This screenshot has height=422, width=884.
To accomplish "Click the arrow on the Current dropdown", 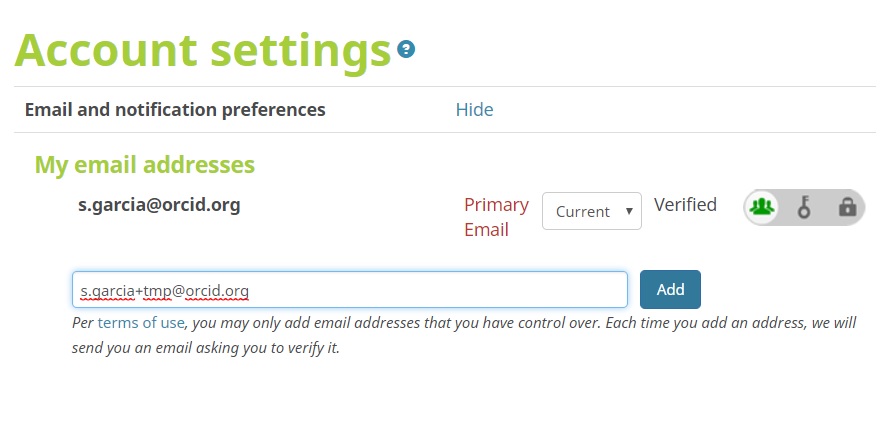I will 628,211.
